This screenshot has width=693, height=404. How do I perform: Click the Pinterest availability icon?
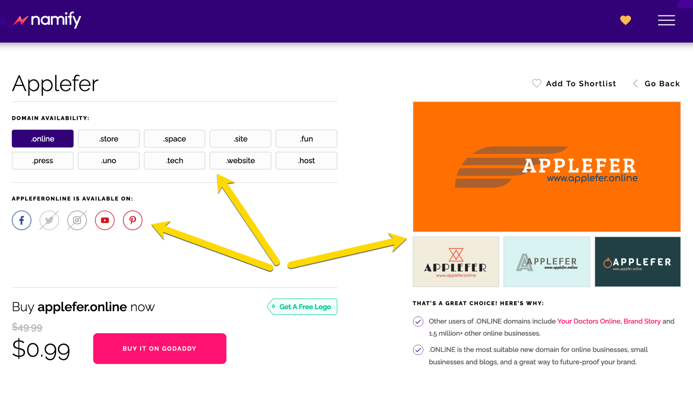pyautogui.click(x=133, y=220)
